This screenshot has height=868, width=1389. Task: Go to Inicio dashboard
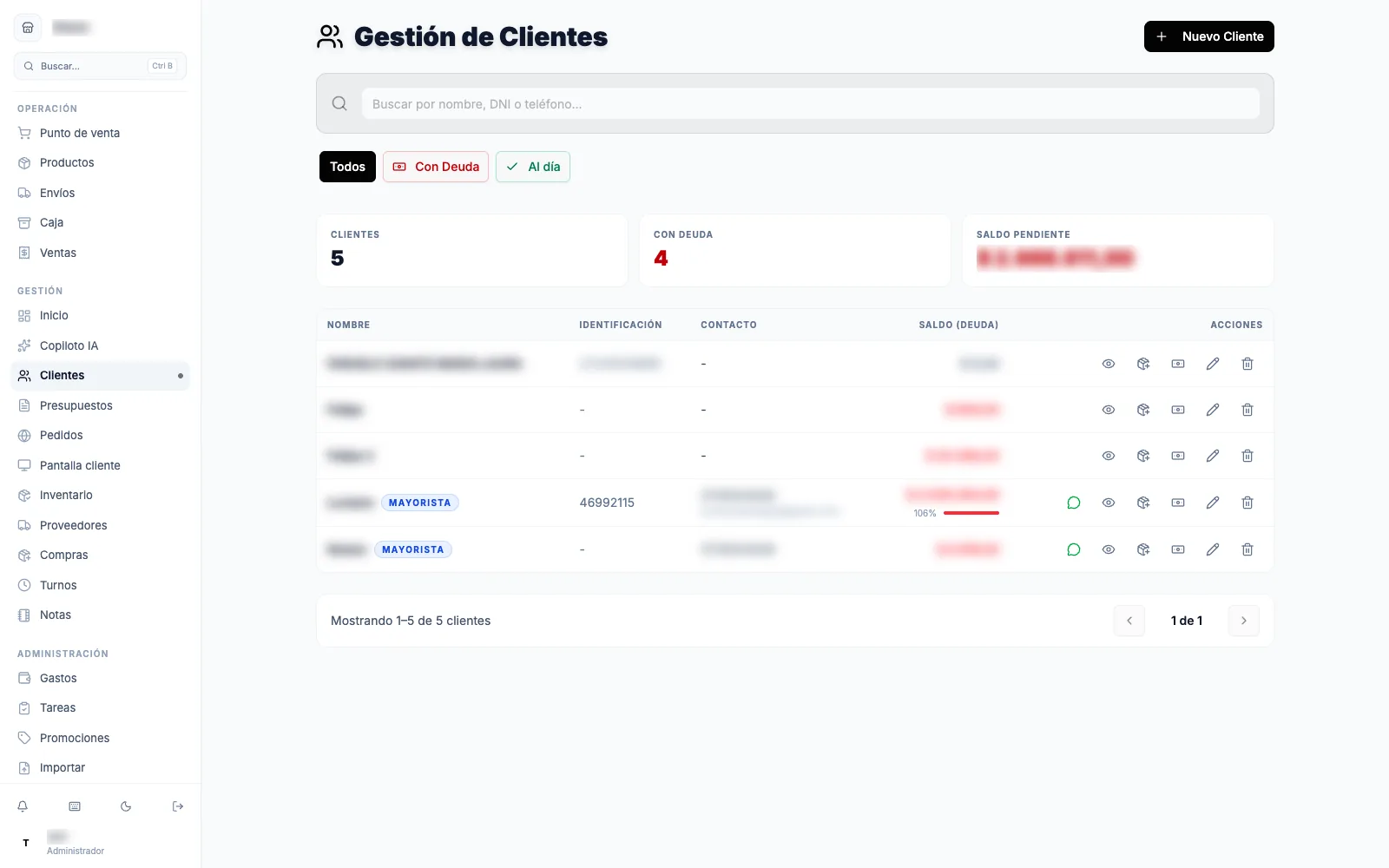101,315
